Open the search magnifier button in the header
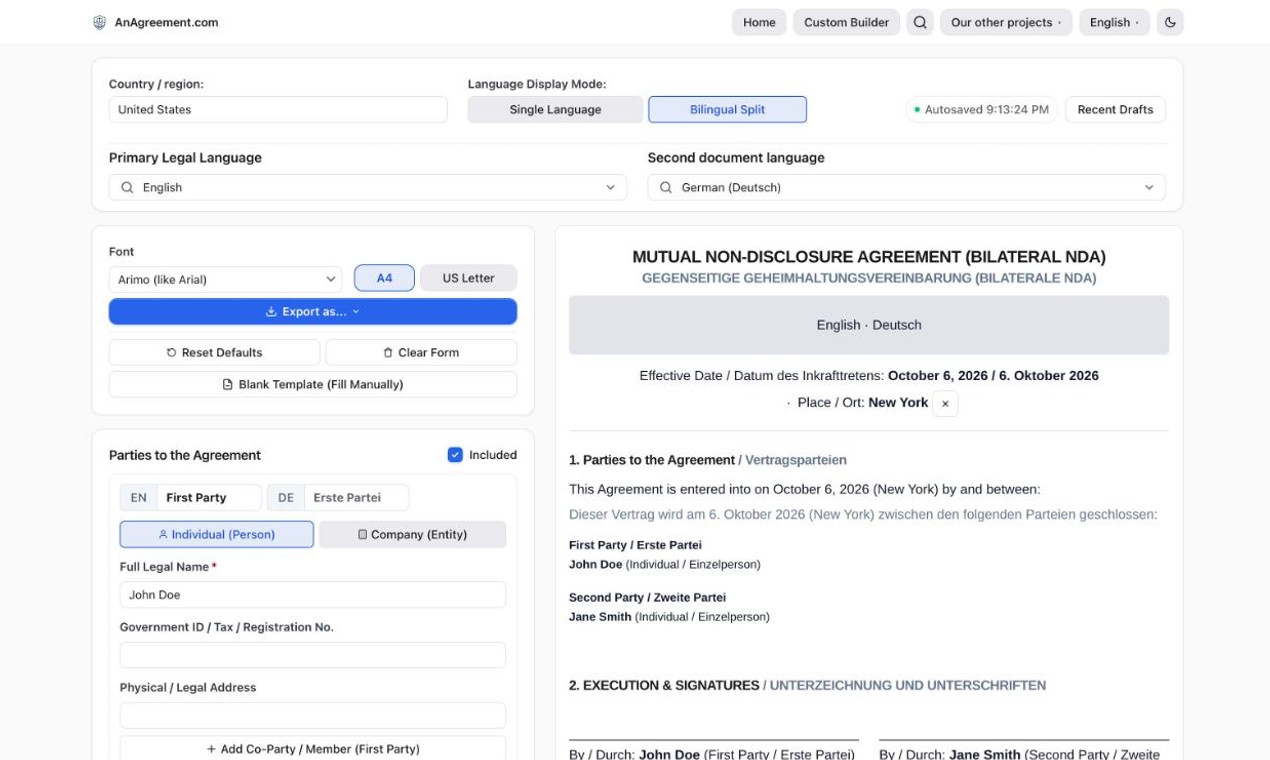The height and width of the screenshot is (760, 1270). [920, 22]
